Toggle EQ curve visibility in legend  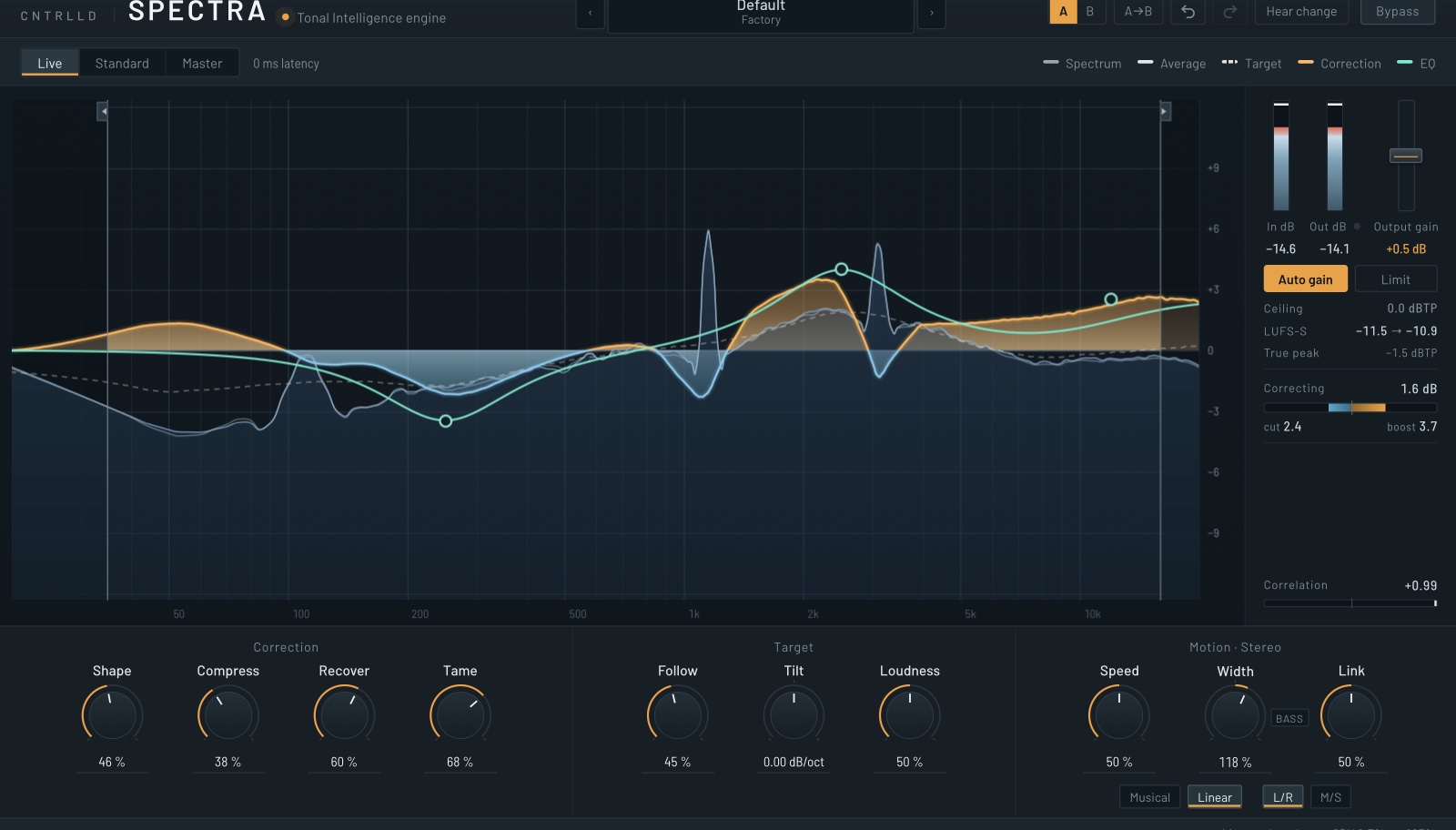coord(1416,64)
